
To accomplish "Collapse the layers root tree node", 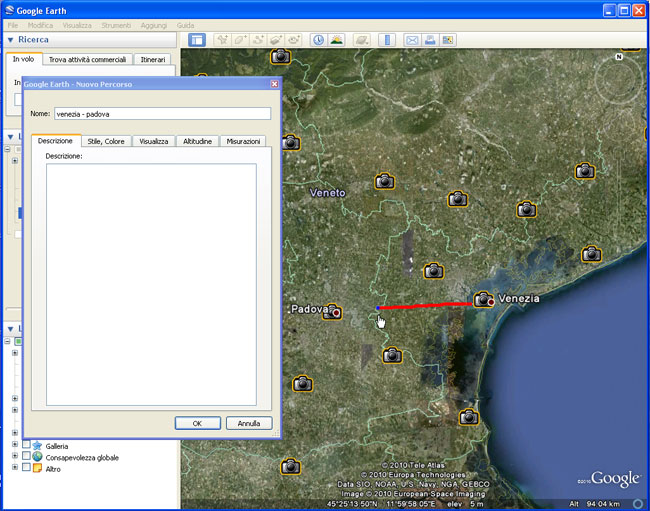I will [x=7, y=341].
